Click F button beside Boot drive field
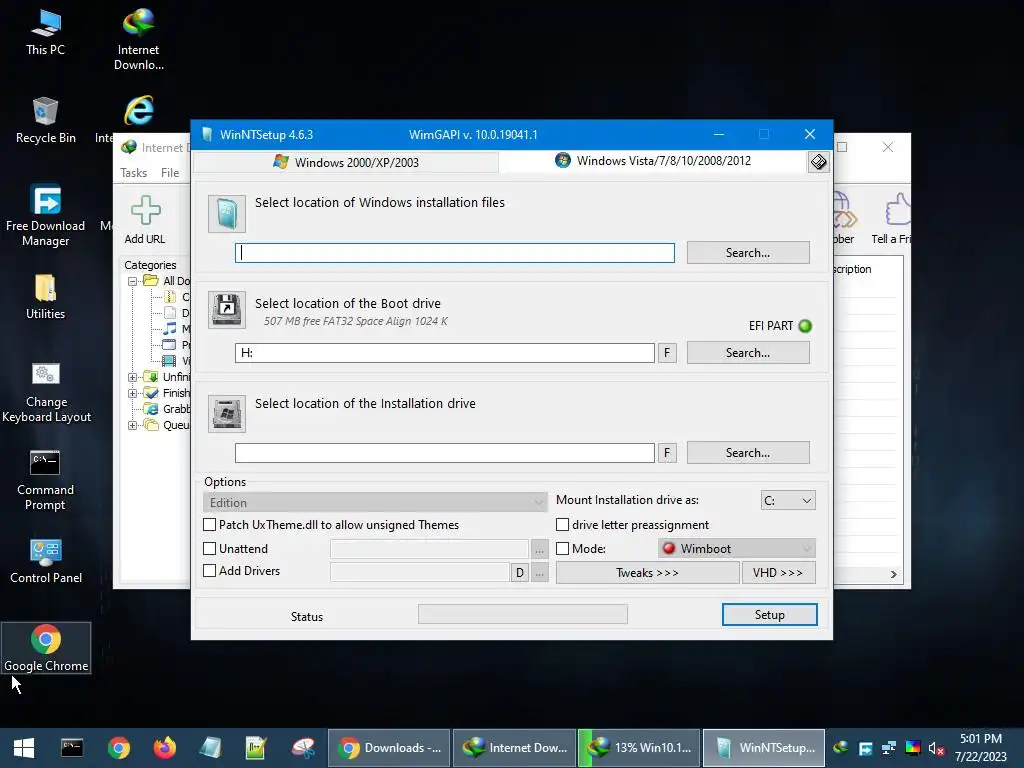Viewport: 1024px width, 768px height. [667, 353]
